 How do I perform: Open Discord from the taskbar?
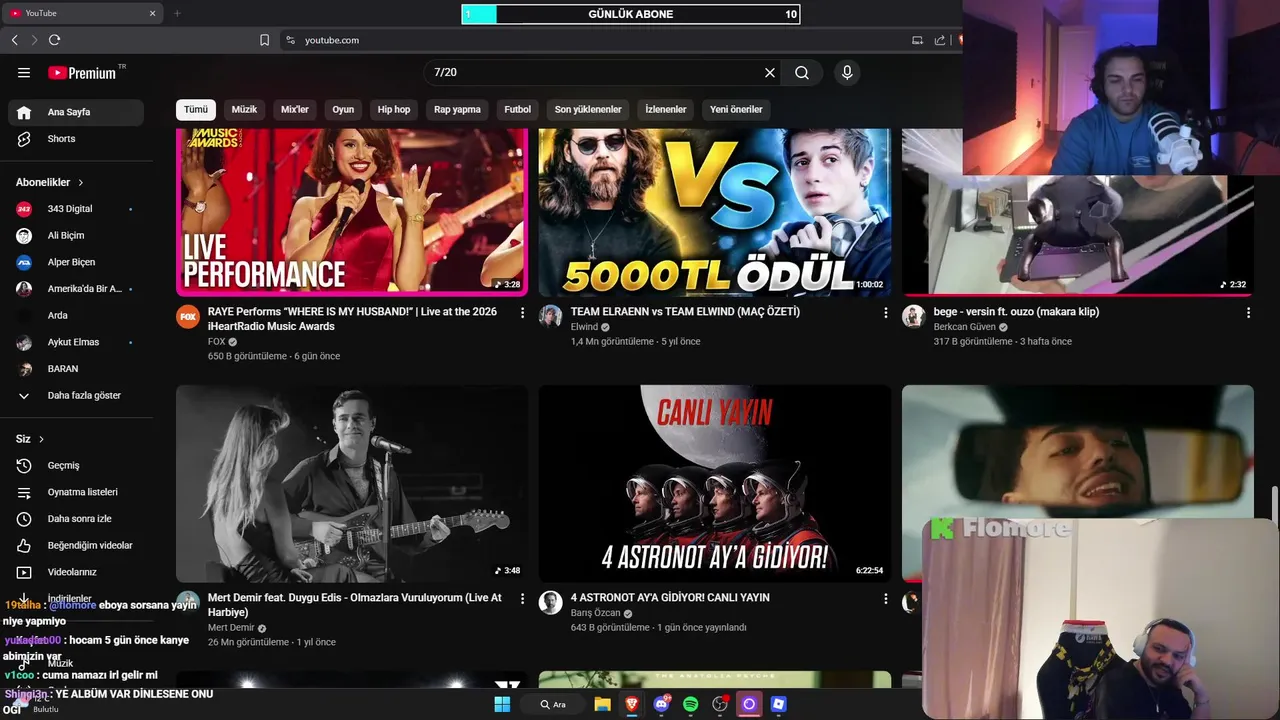click(661, 704)
